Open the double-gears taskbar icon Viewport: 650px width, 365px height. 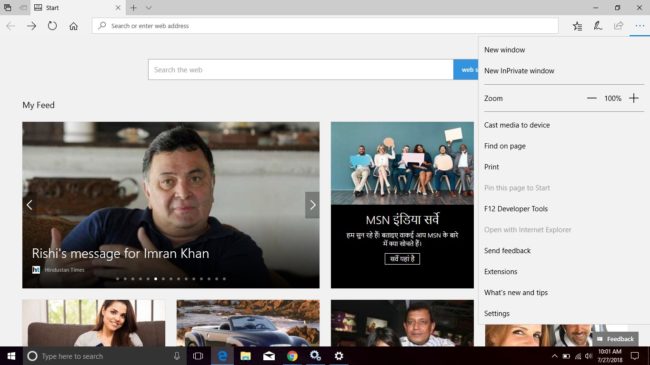315,356
